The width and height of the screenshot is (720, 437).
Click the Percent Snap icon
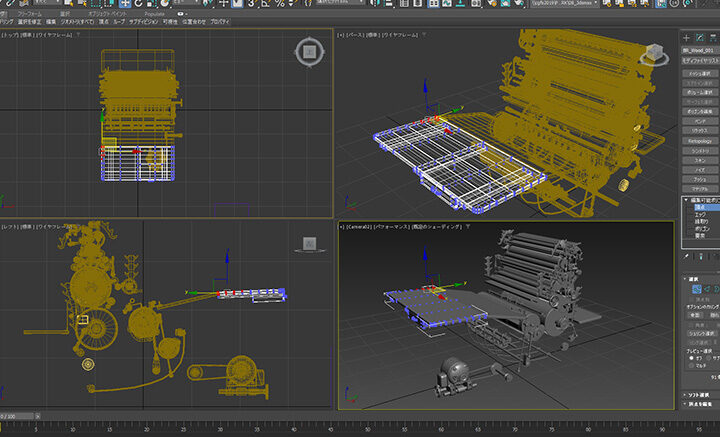pos(280,4)
